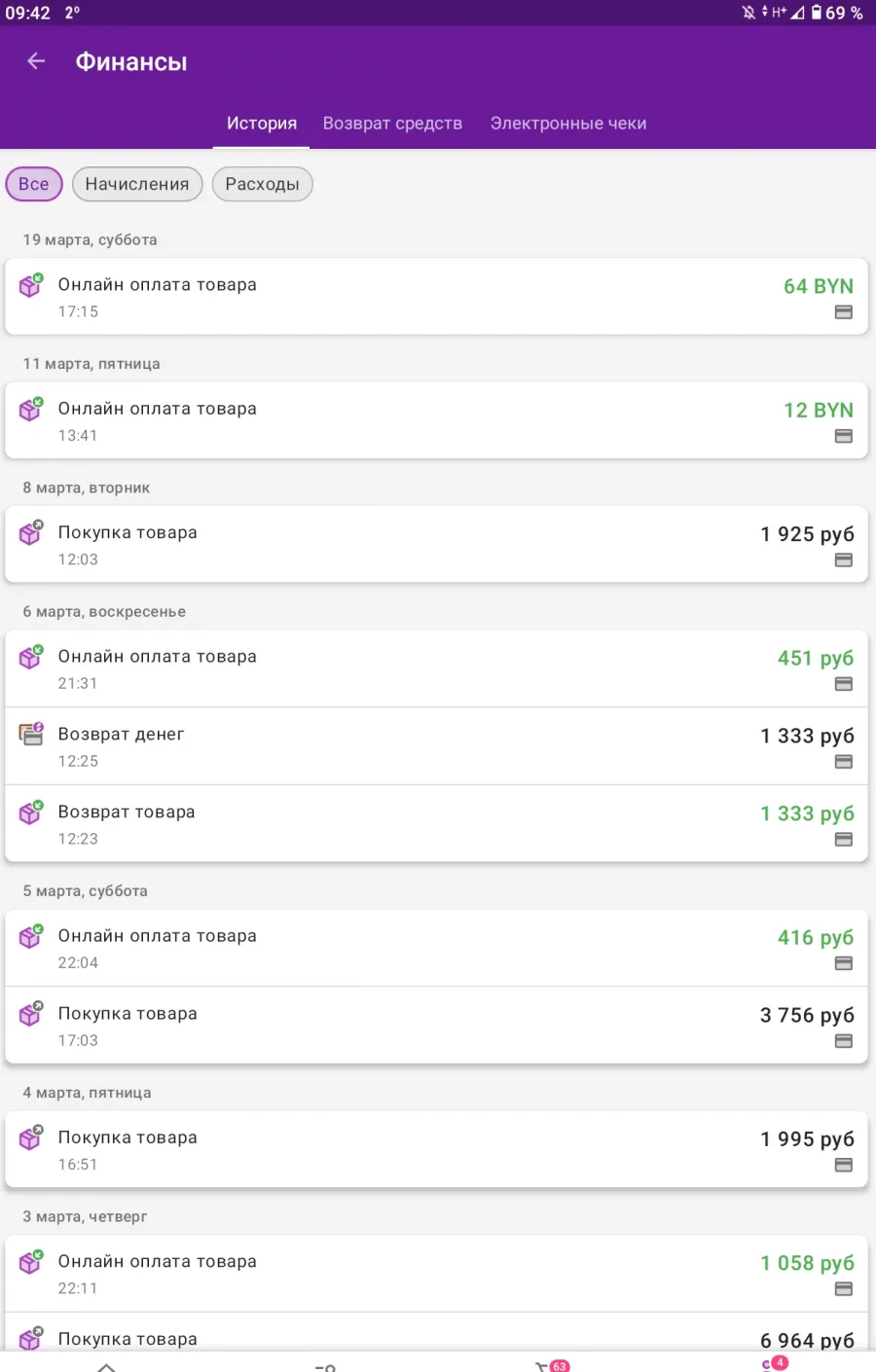The width and height of the screenshot is (876, 1372).
Task: Click the card icon under 12 BYN
Action: (844, 436)
